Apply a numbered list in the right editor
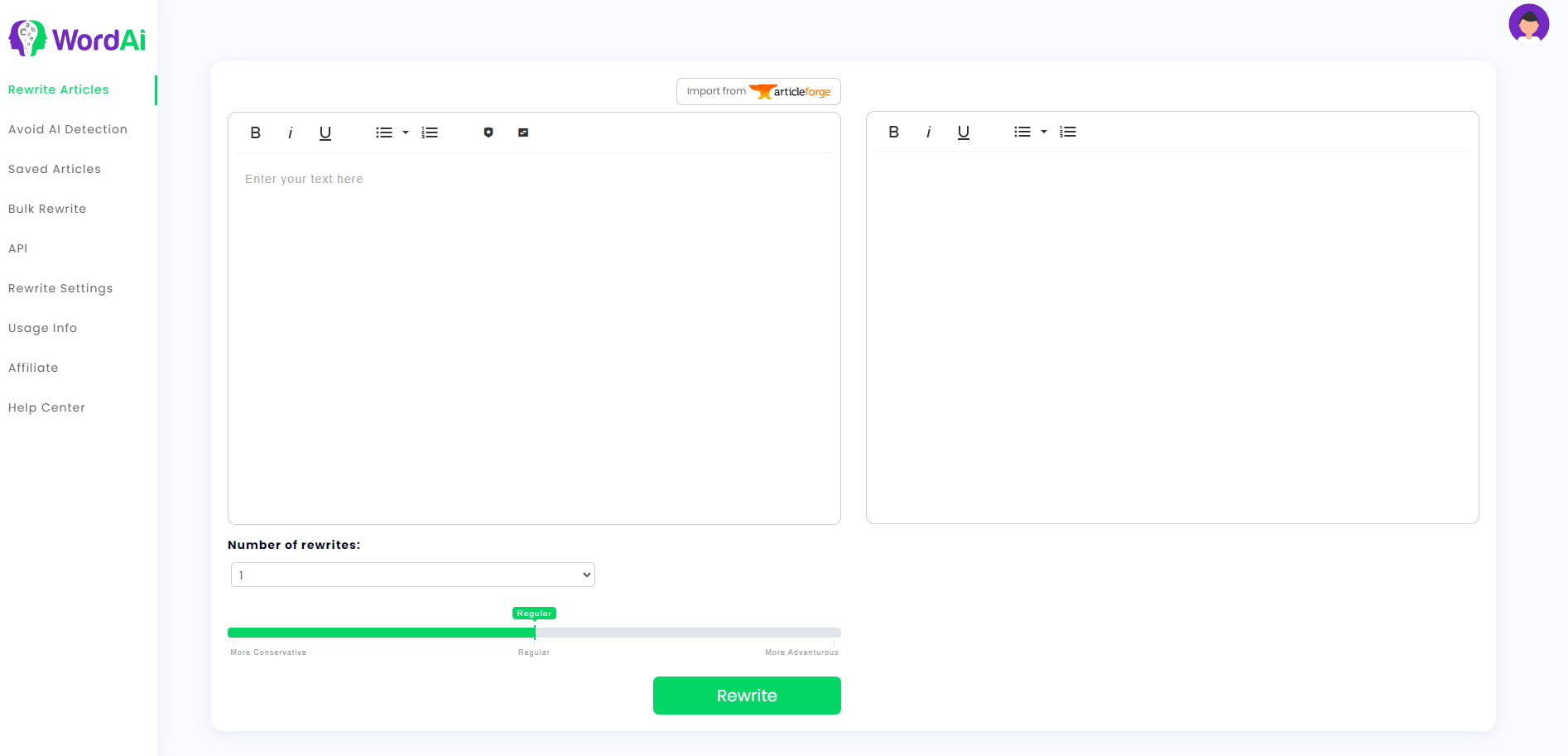Image resolution: width=1568 pixels, height=756 pixels. click(x=1068, y=132)
